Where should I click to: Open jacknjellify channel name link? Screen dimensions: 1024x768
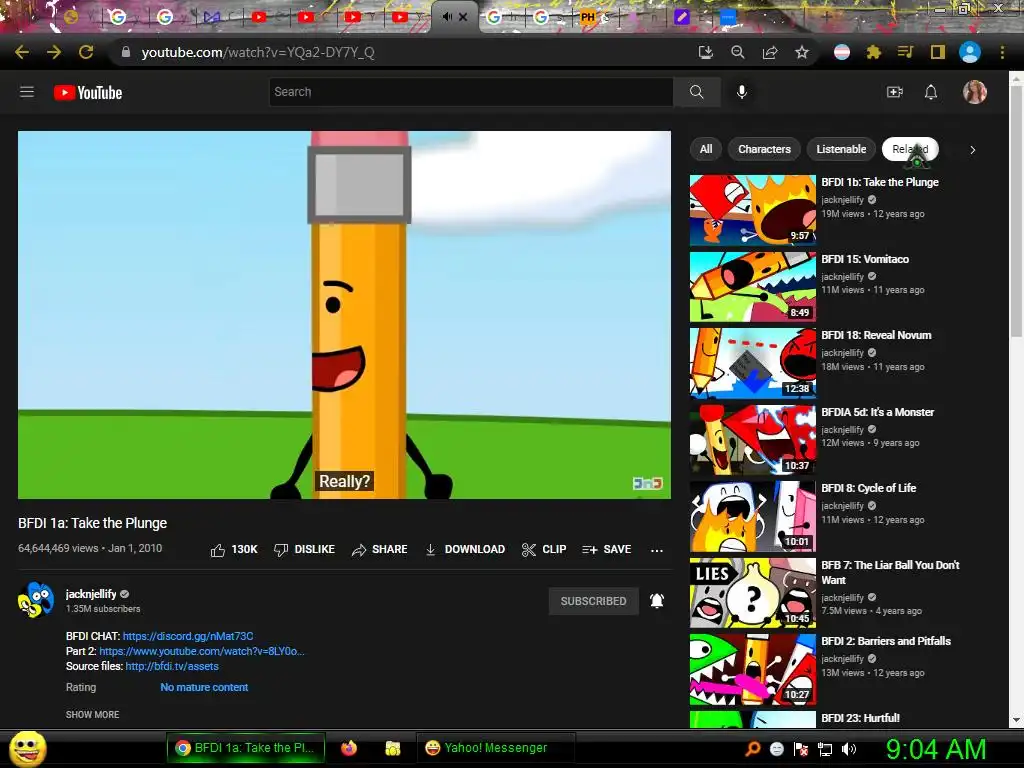(91, 594)
